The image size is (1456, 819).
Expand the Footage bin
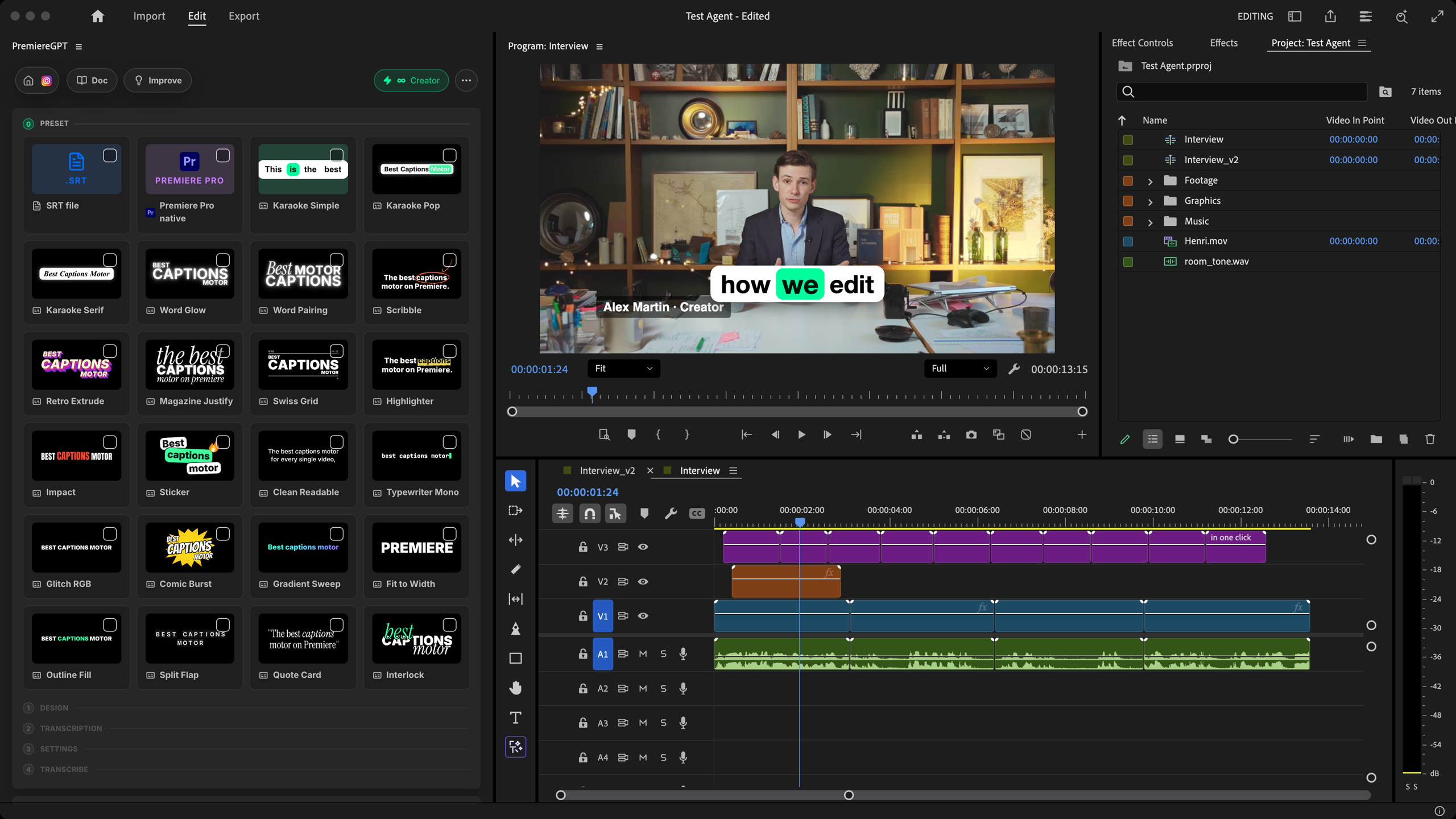[x=1150, y=181]
